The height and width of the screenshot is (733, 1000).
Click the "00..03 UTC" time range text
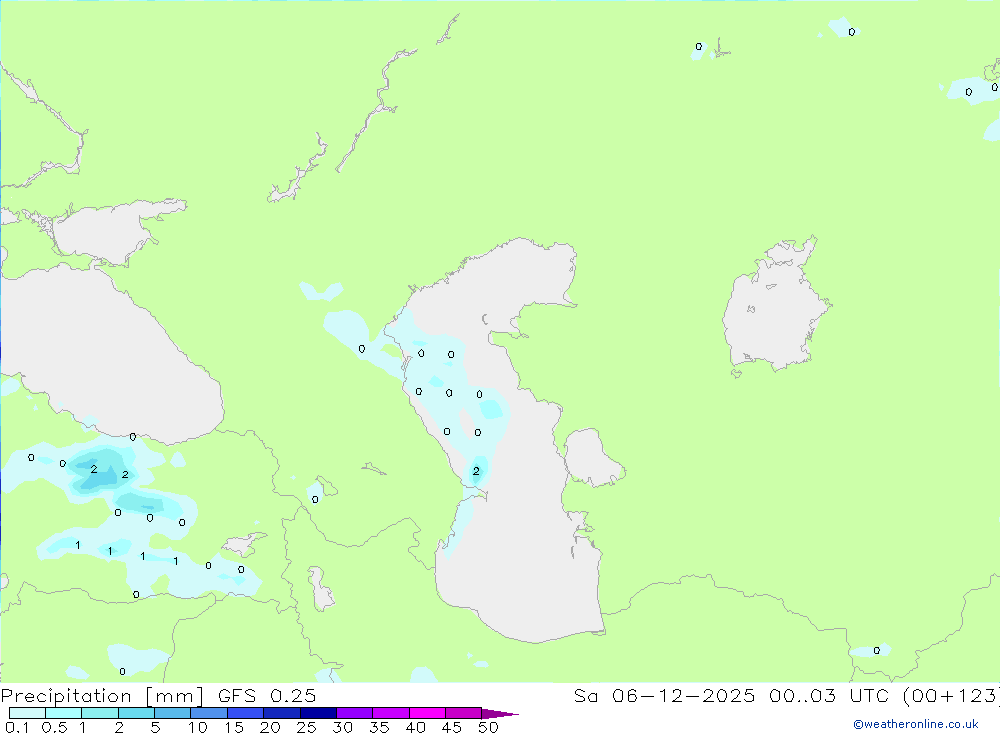coord(830,696)
